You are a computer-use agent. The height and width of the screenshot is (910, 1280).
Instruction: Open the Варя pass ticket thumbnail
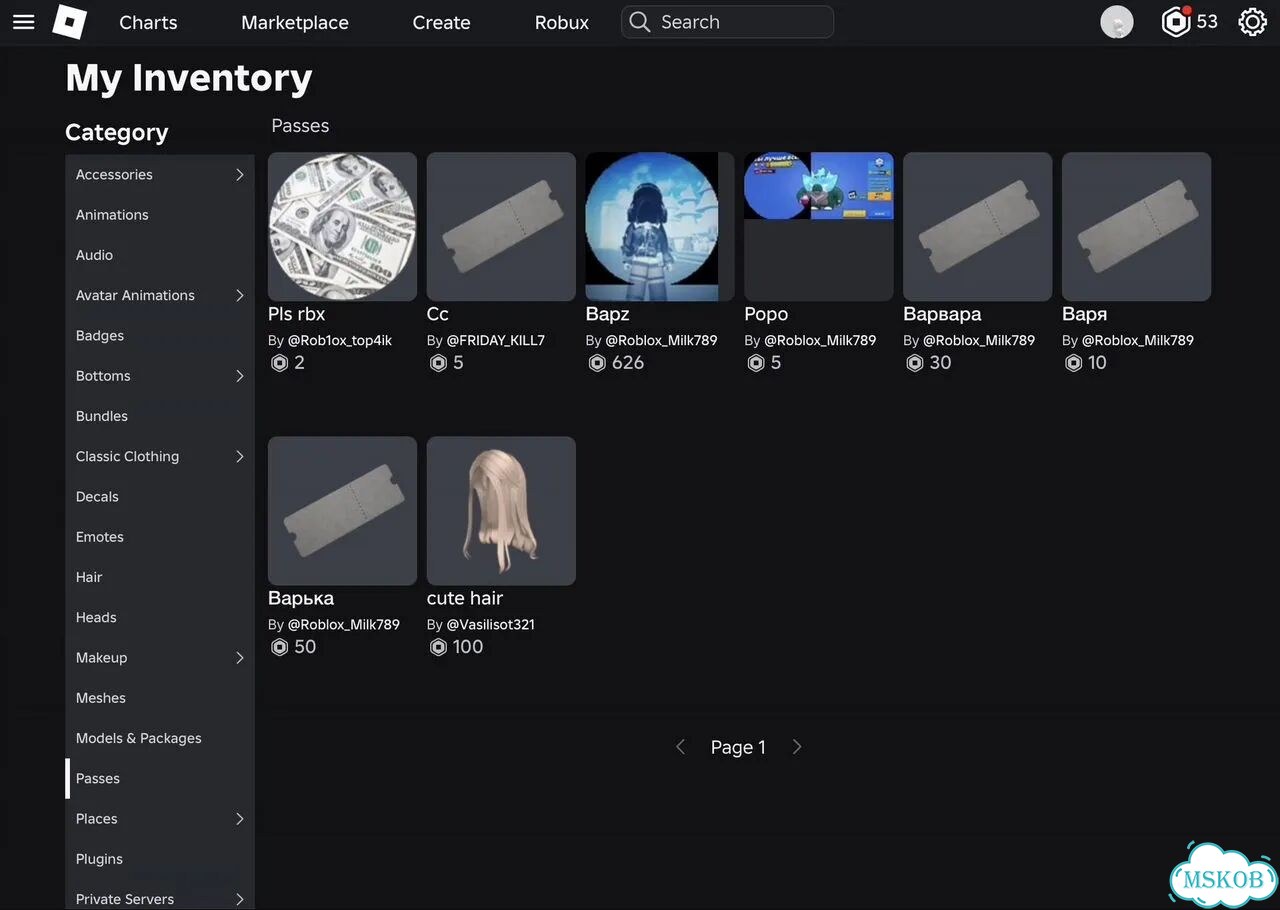(x=1137, y=227)
